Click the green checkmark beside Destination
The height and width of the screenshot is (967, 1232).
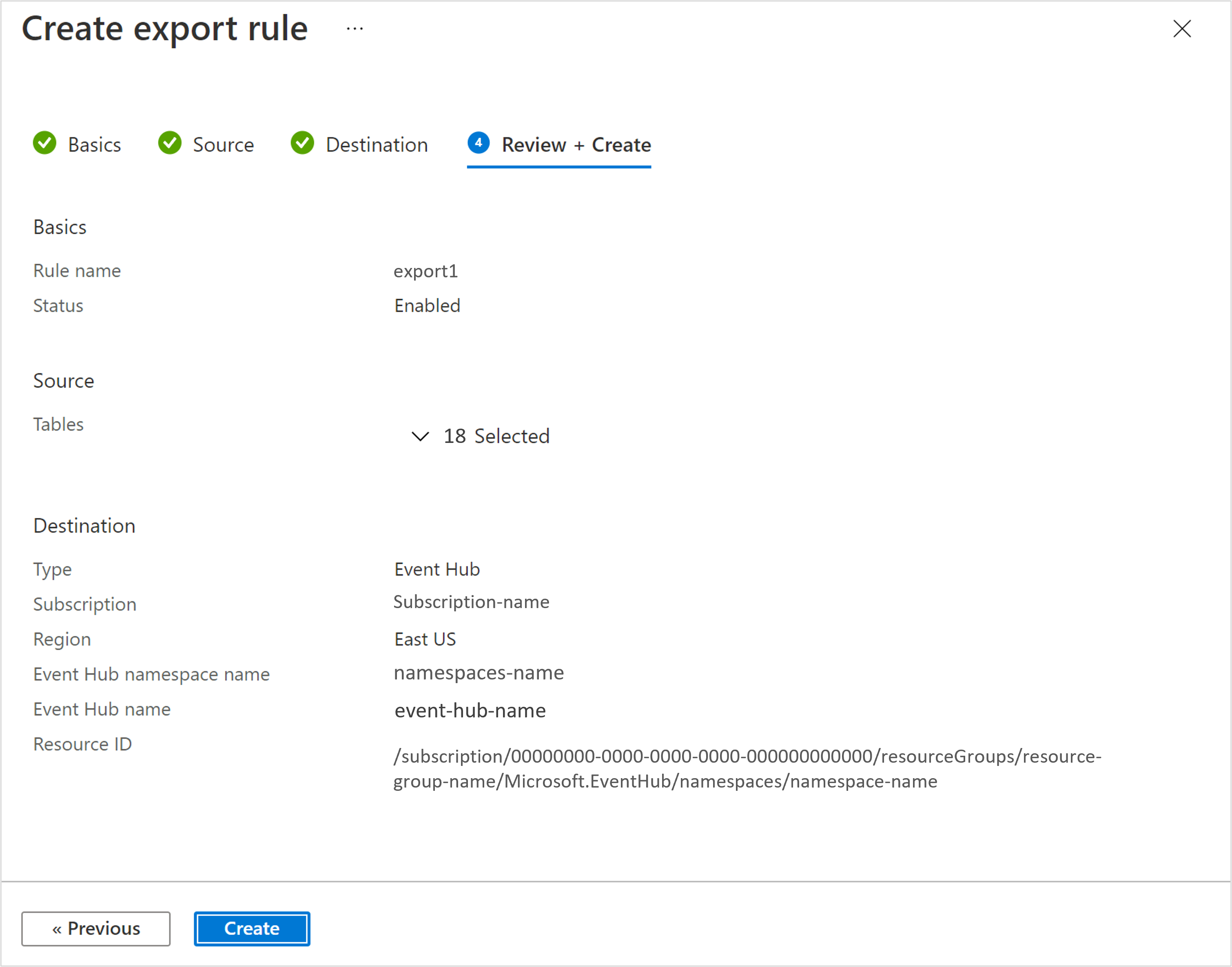[x=302, y=143]
